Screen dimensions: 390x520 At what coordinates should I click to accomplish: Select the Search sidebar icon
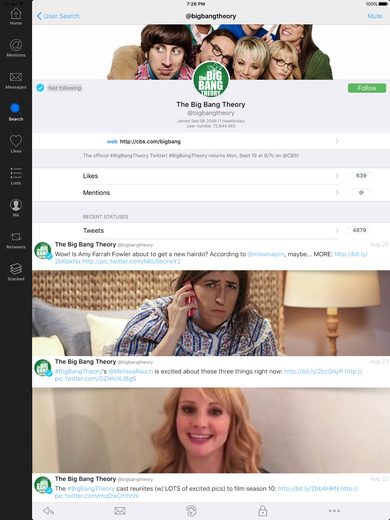[16, 112]
